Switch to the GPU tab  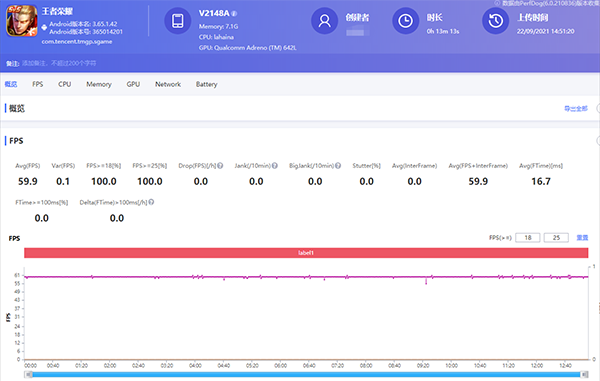point(133,84)
